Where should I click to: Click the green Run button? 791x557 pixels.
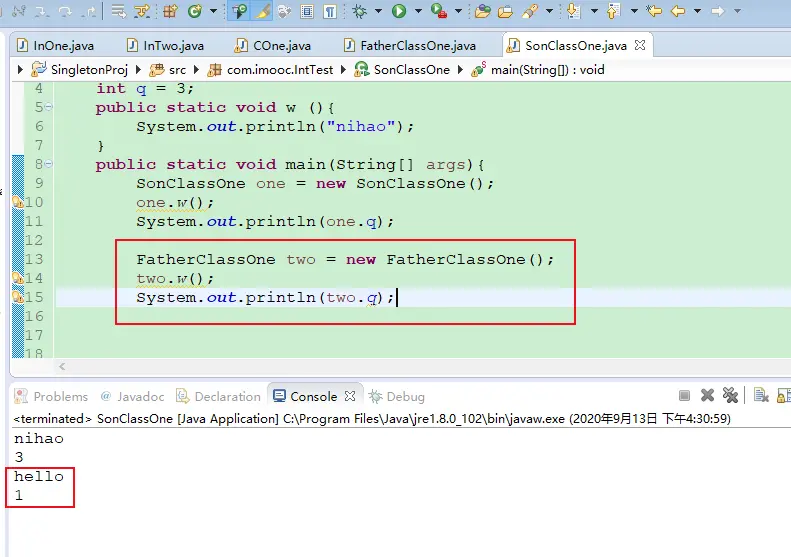tap(399, 12)
